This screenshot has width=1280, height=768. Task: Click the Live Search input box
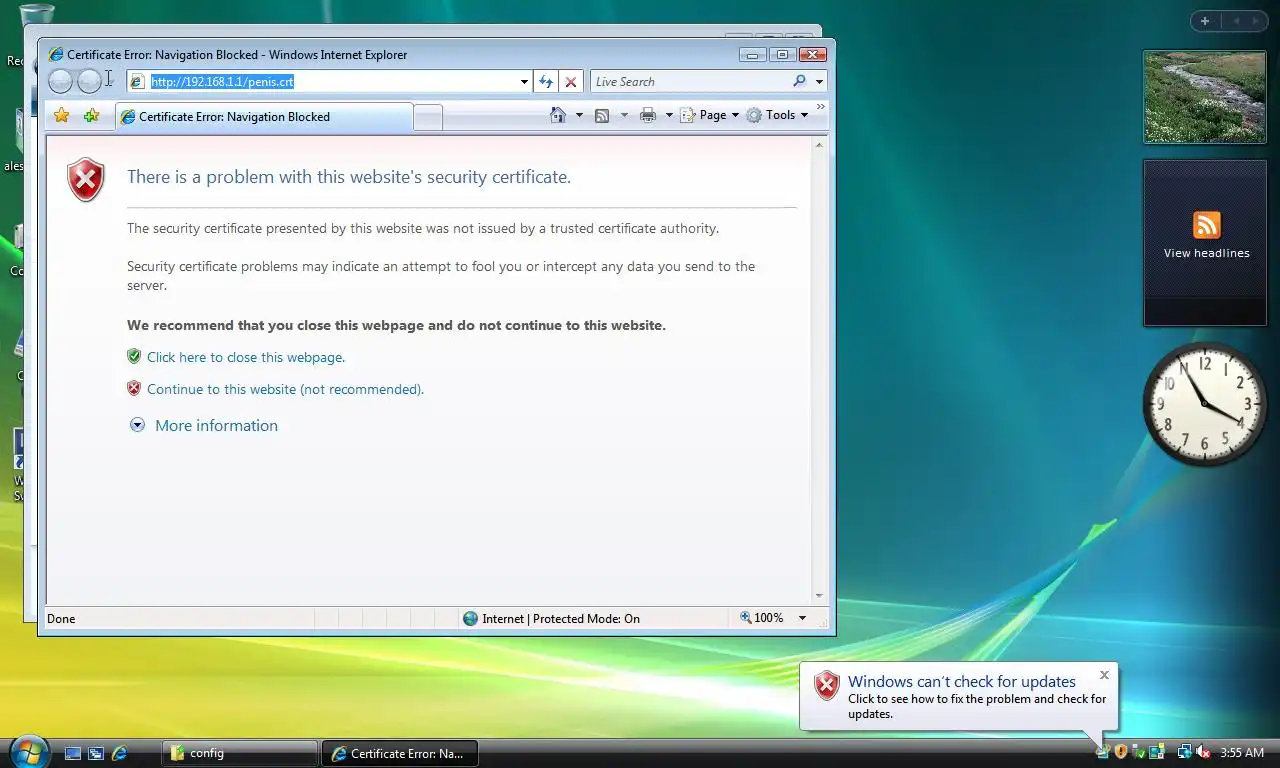pos(690,82)
